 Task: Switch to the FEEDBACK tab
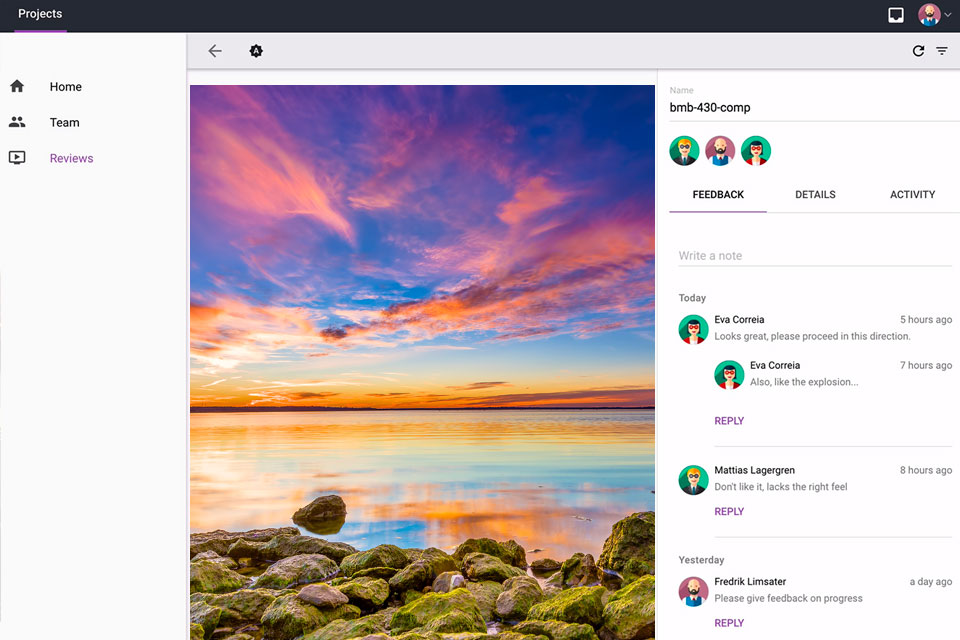point(718,195)
